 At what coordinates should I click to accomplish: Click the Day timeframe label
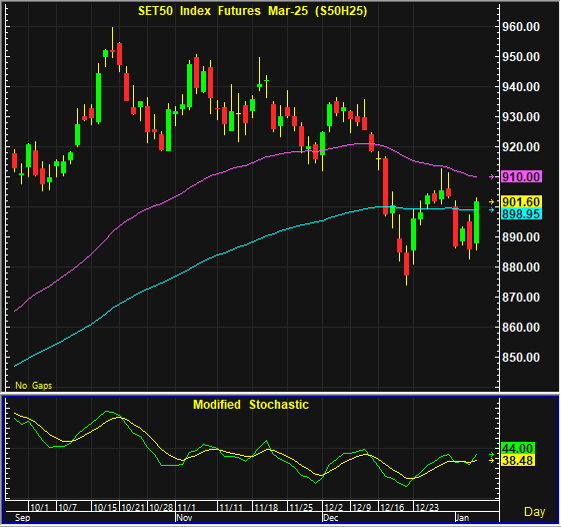point(535,512)
